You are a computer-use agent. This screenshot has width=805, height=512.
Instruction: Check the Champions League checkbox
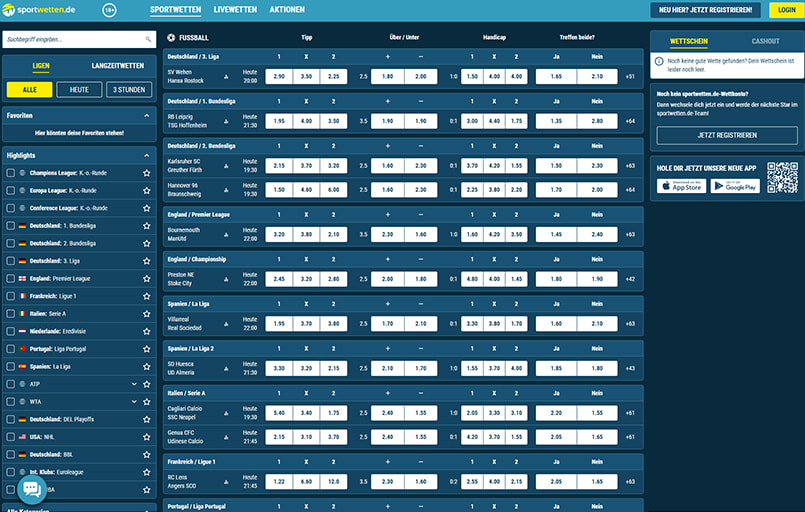[10, 173]
